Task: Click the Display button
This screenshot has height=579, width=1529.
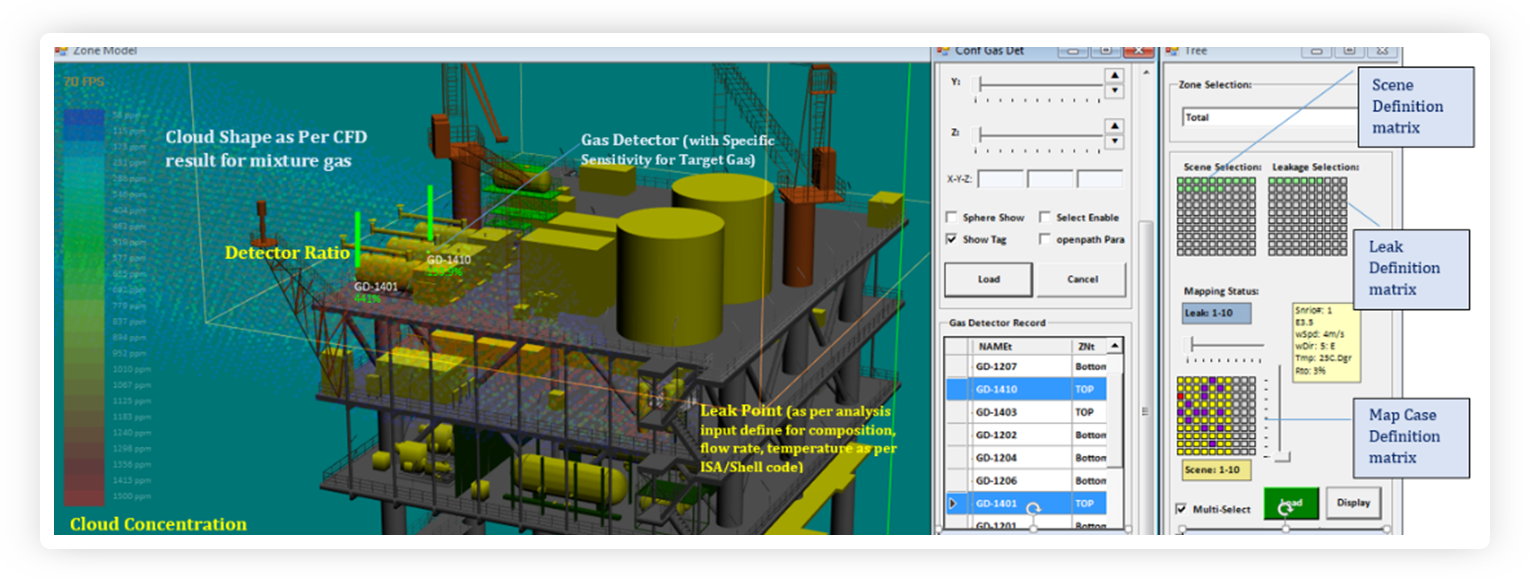Action: coord(1353,502)
